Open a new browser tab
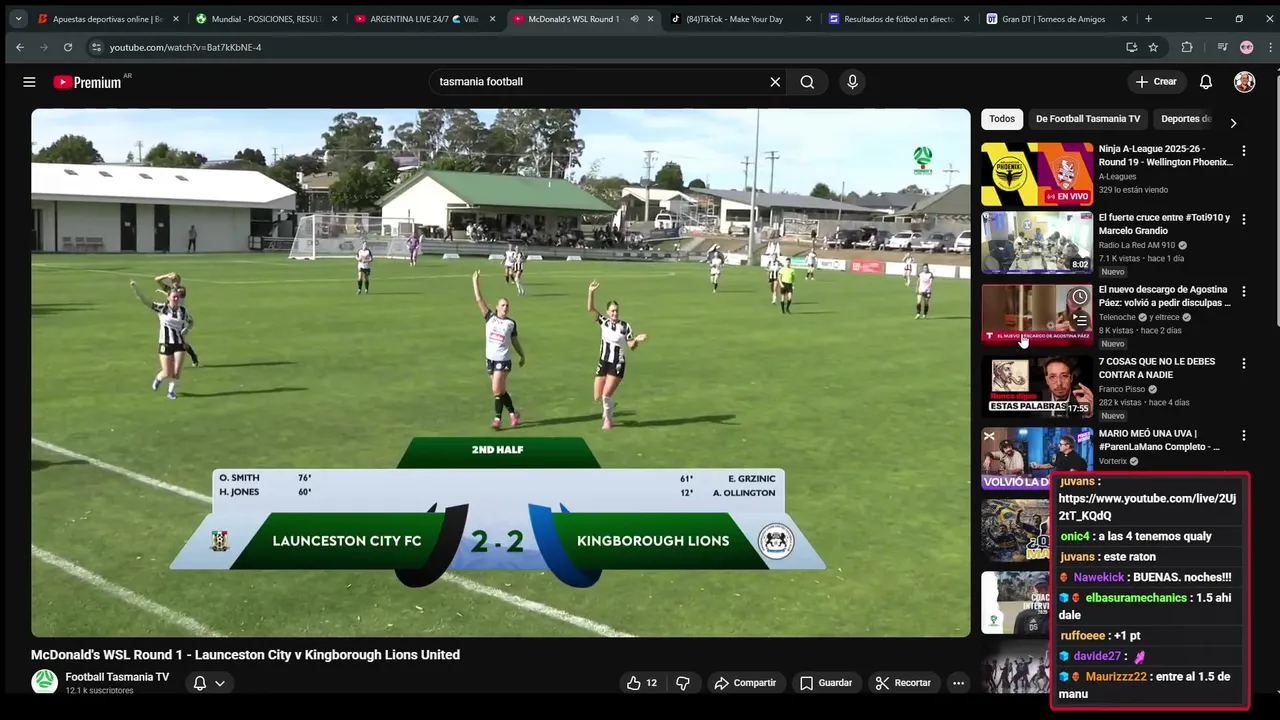This screenshot has width=1280, height=720. point(1148,19)
